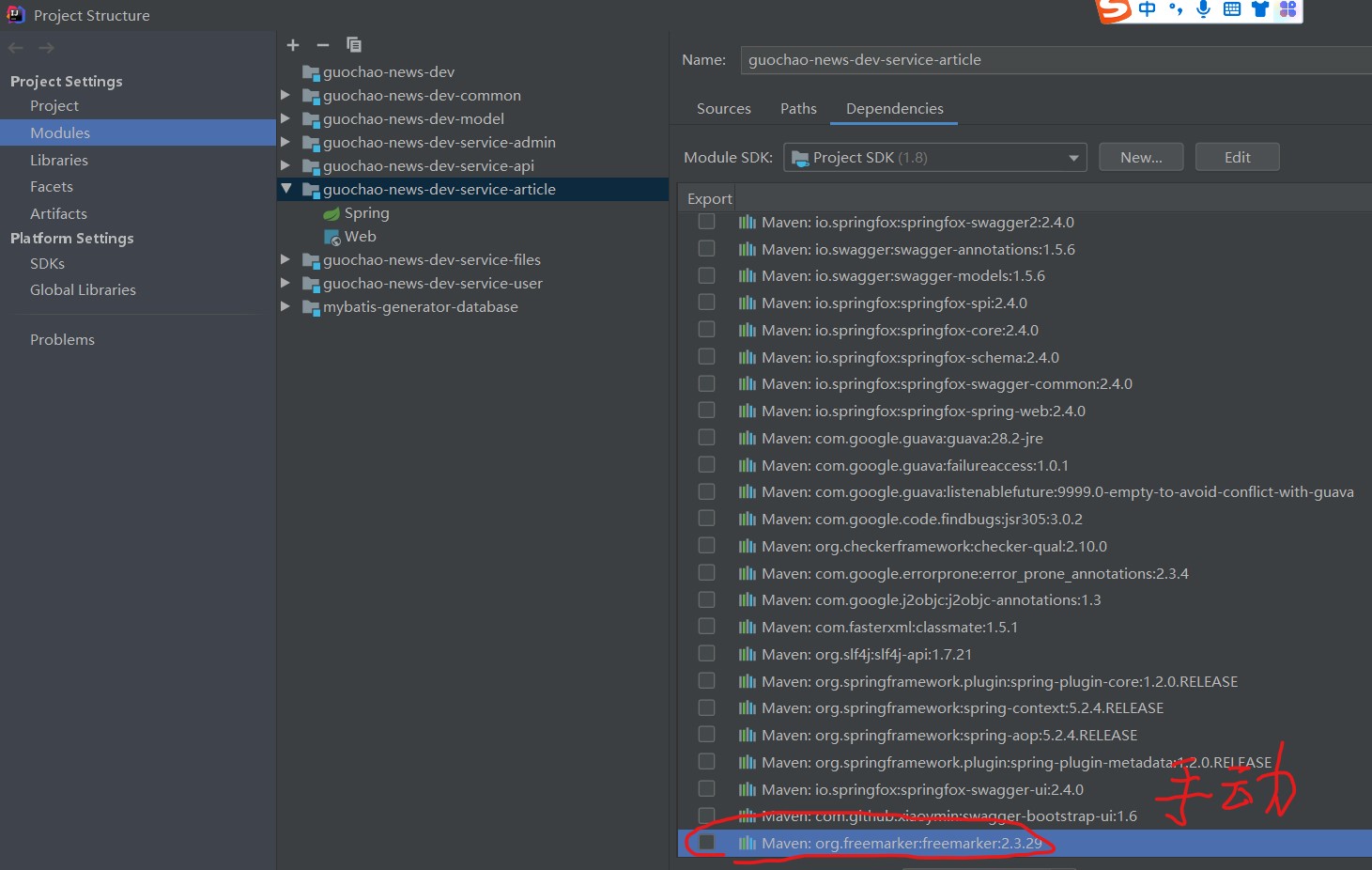Click the folder icon beside guochao-news-dev-model
This screenshot has height=870, width=1372.
311,119
